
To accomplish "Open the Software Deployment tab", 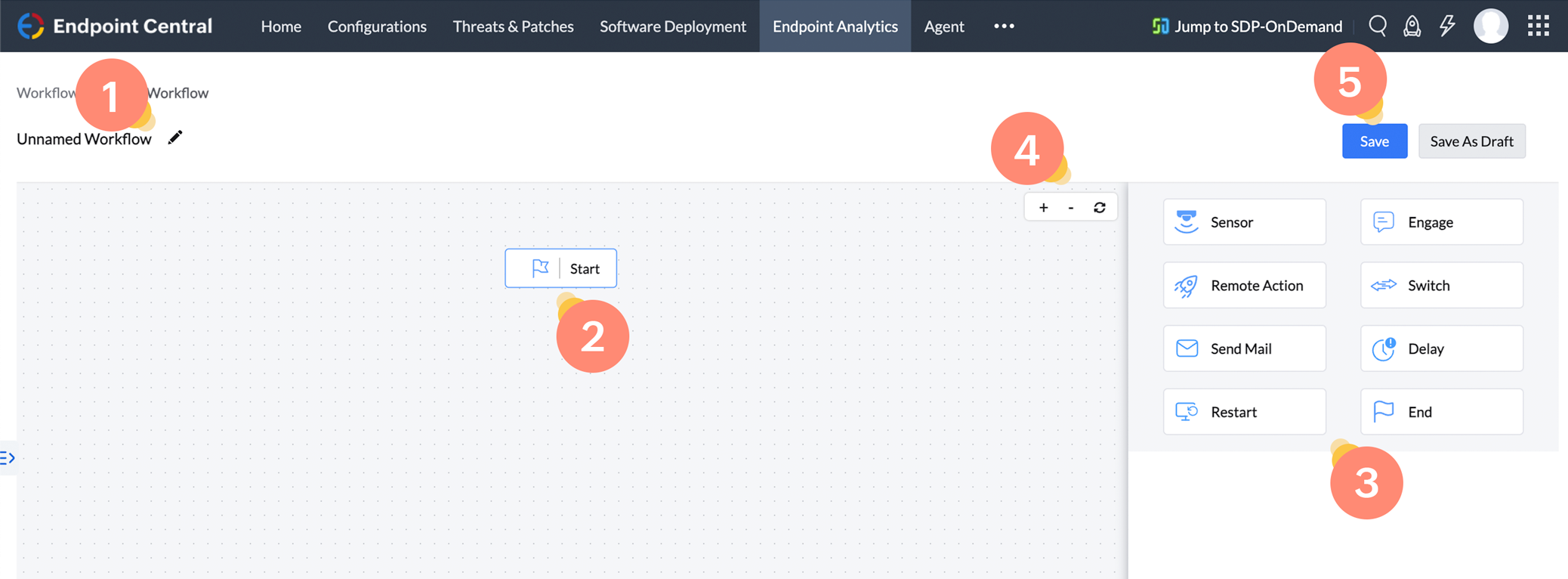I will (x=672, y=26).
